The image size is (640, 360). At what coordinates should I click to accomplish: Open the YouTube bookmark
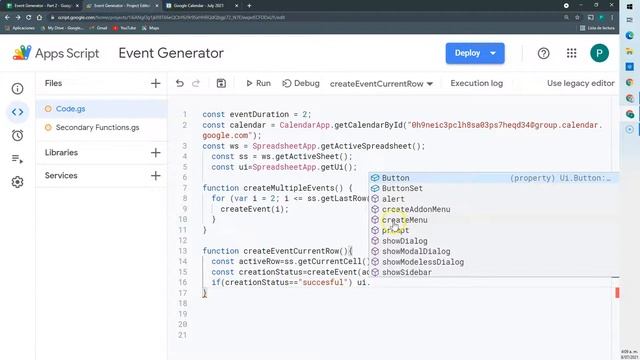(x=124, y=28)
